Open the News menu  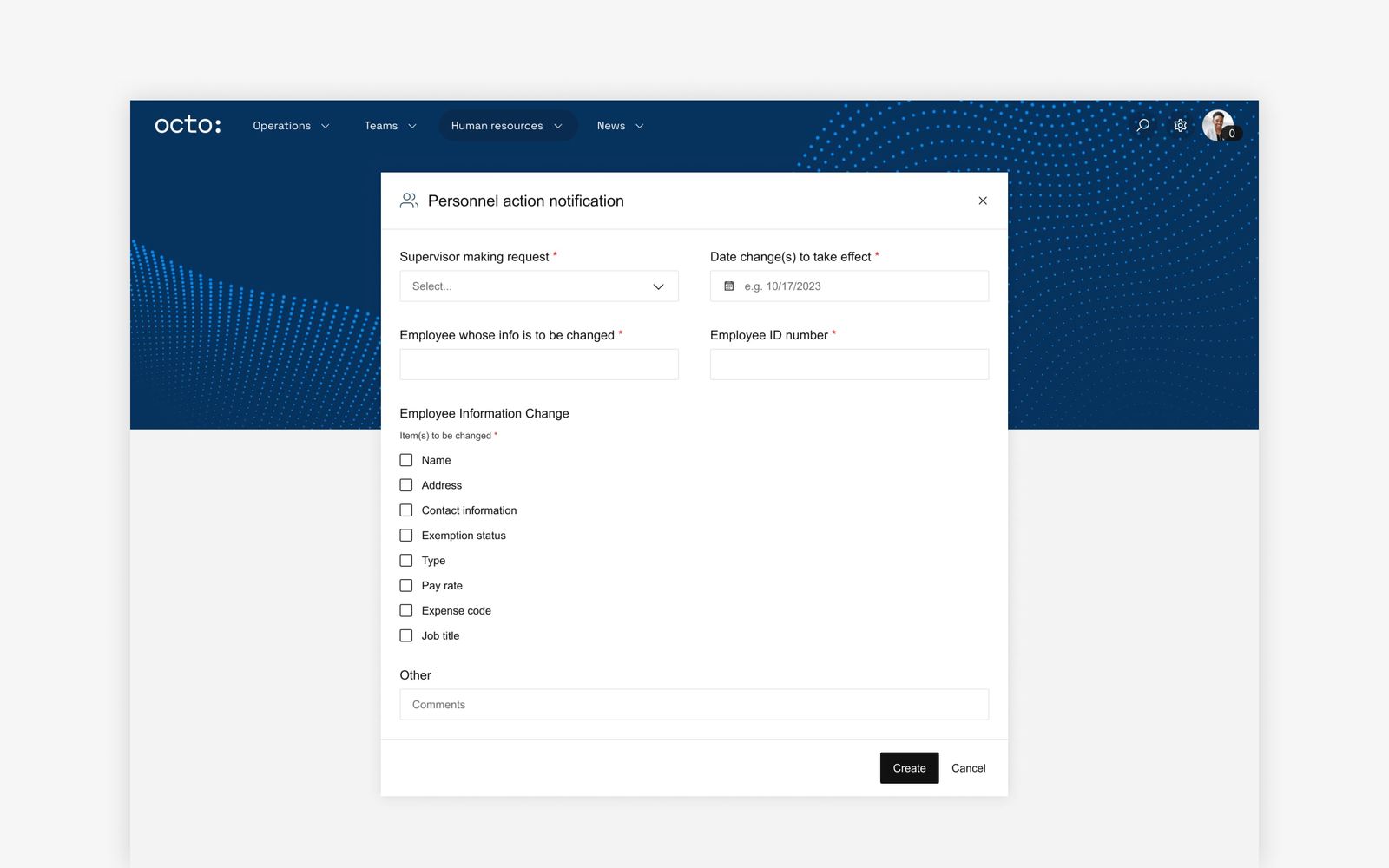tap(619, 125)
